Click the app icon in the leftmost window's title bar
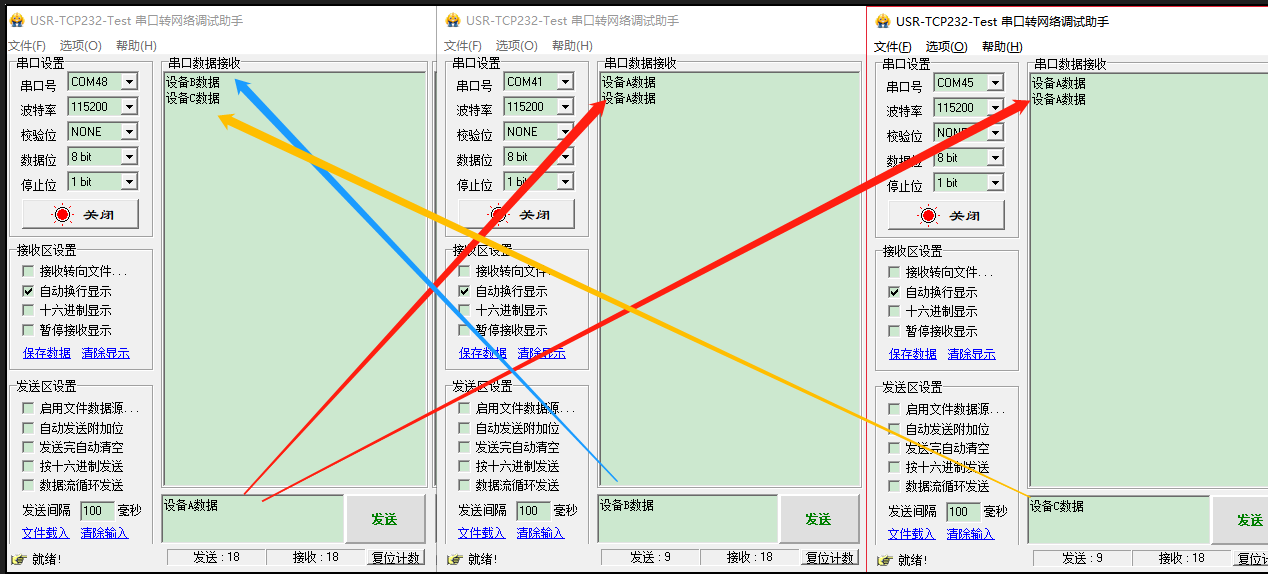The image size is (1268, 574). click(x=16, y=20)
